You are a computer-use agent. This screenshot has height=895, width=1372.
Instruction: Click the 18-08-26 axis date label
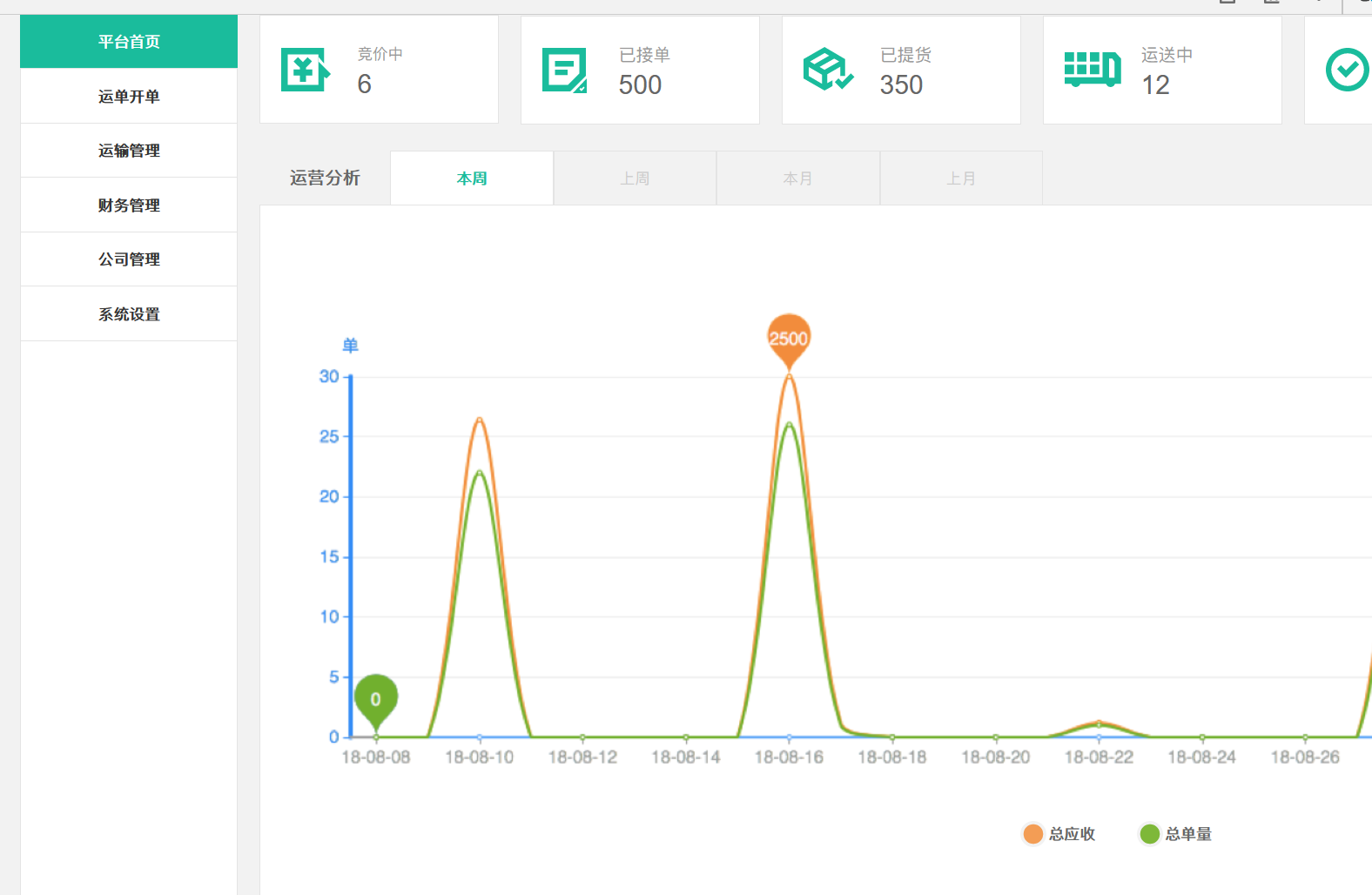point(1305,757)
